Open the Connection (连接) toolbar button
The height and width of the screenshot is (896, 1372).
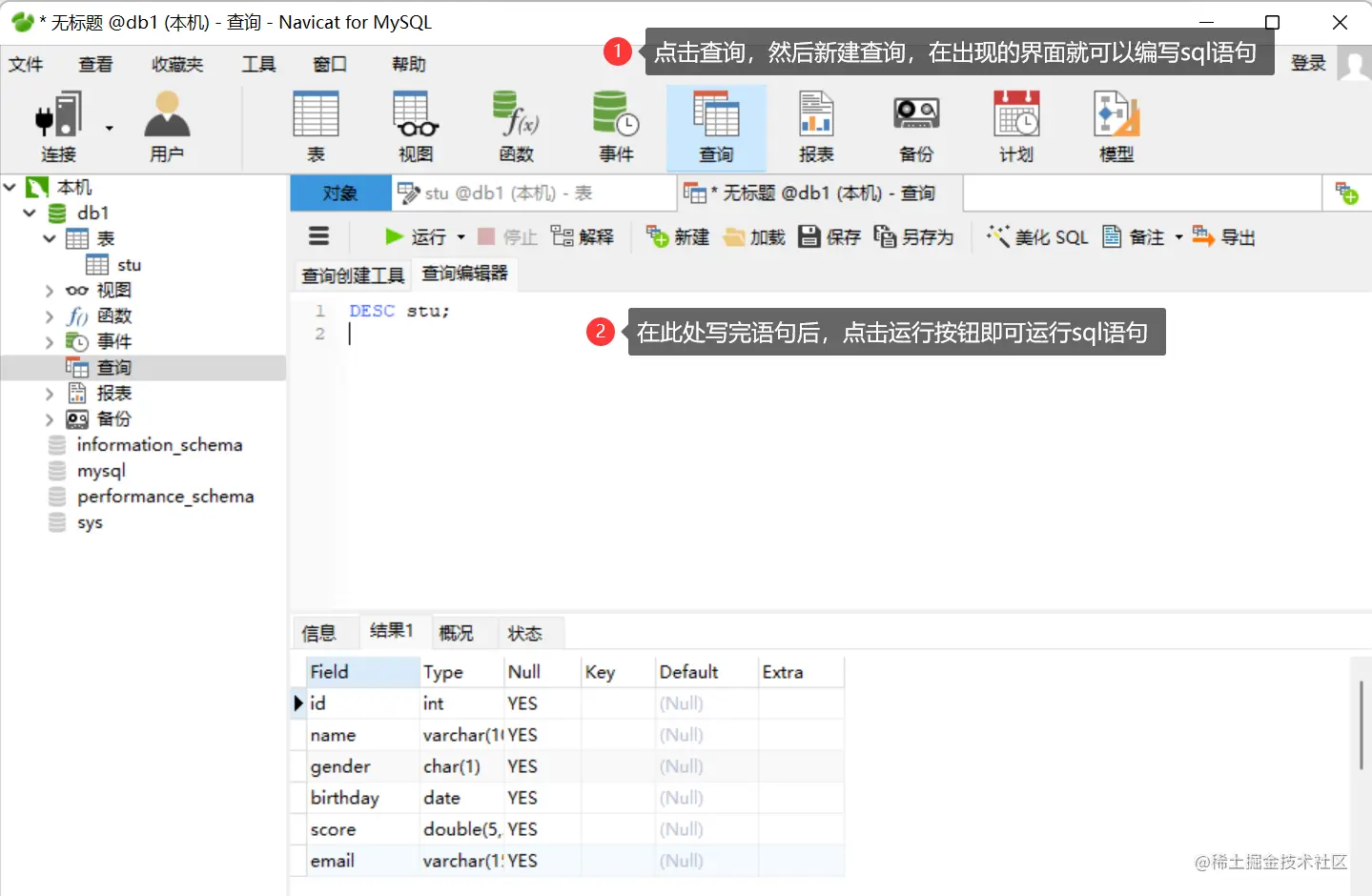point(58,127)
